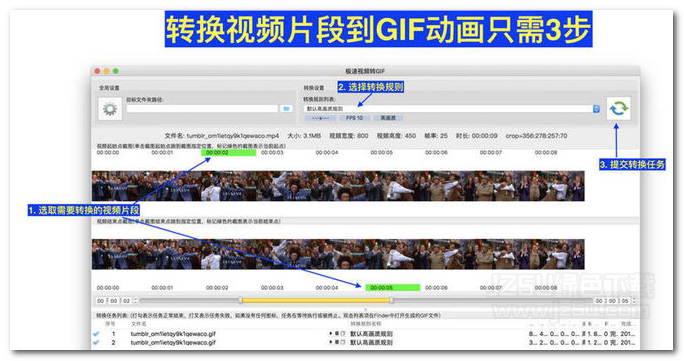Submit conversion task with green refresh-arrows icon
Image resolution: width=684 pixels, height=361 pixels.
point(619,108)
